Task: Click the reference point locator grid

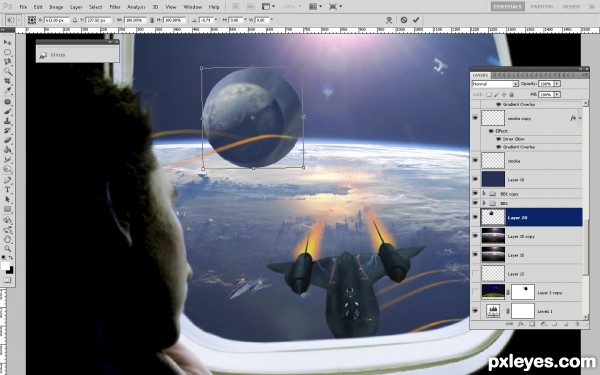Action: (x=32, y=20)
